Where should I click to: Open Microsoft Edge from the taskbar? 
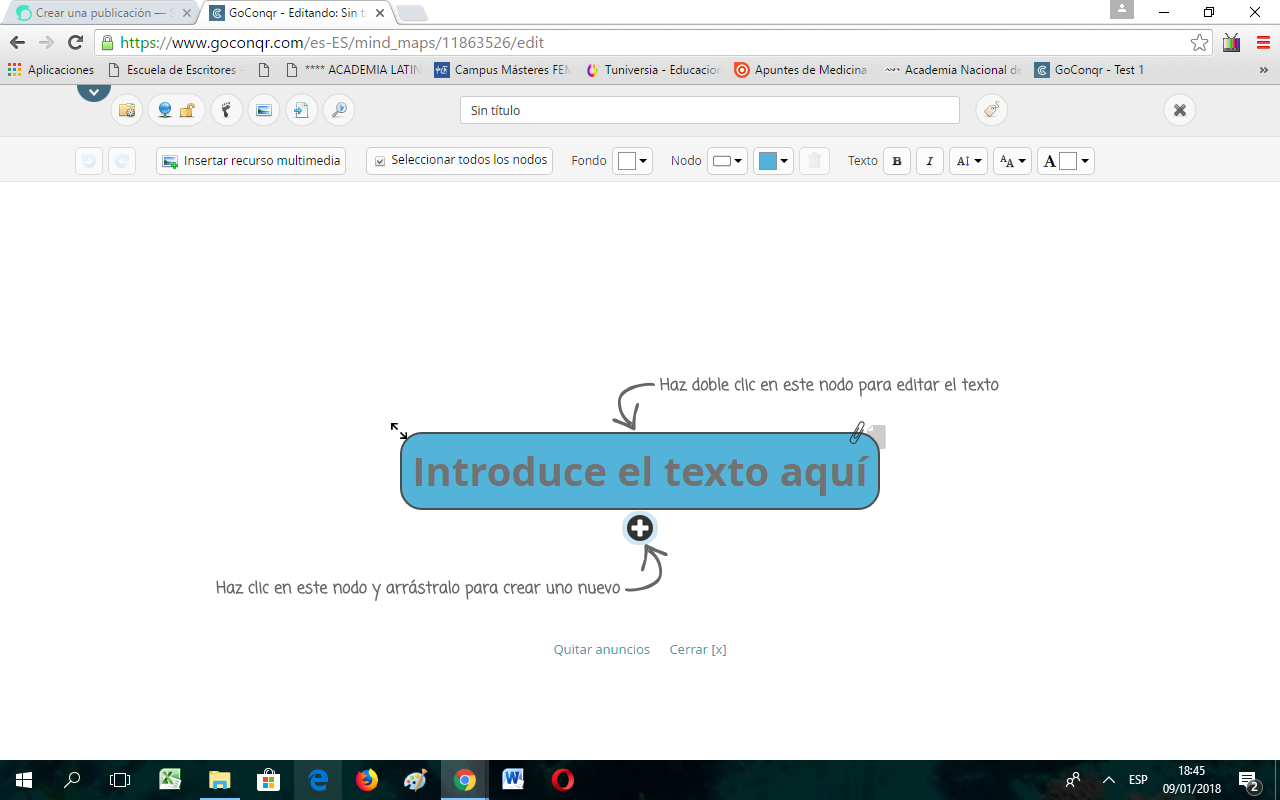(318, 780)
